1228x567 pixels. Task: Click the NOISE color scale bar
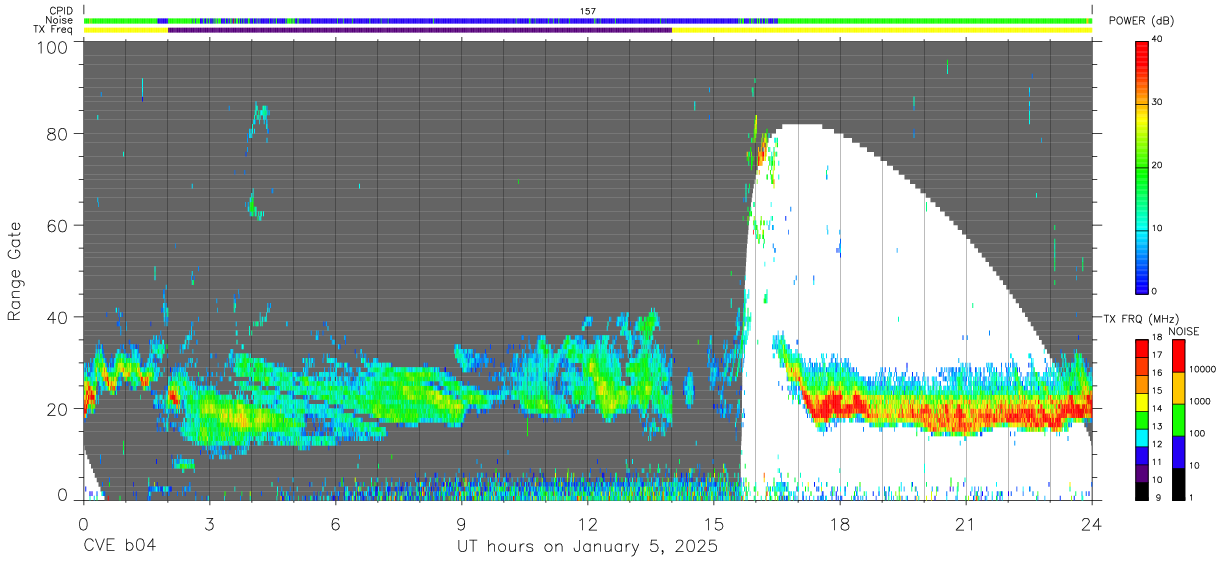point(1180,419)
